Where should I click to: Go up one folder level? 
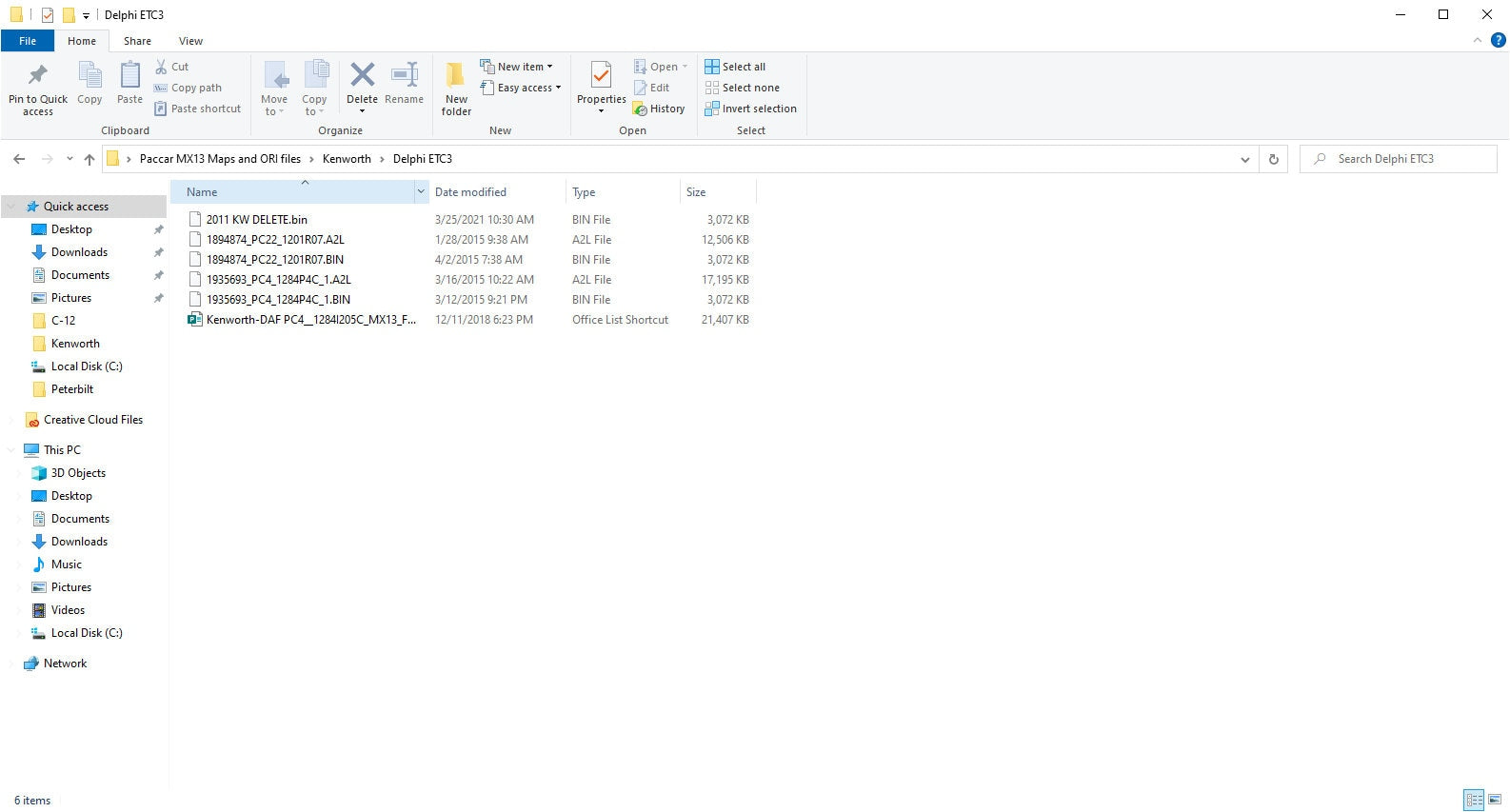coord(89,159)
